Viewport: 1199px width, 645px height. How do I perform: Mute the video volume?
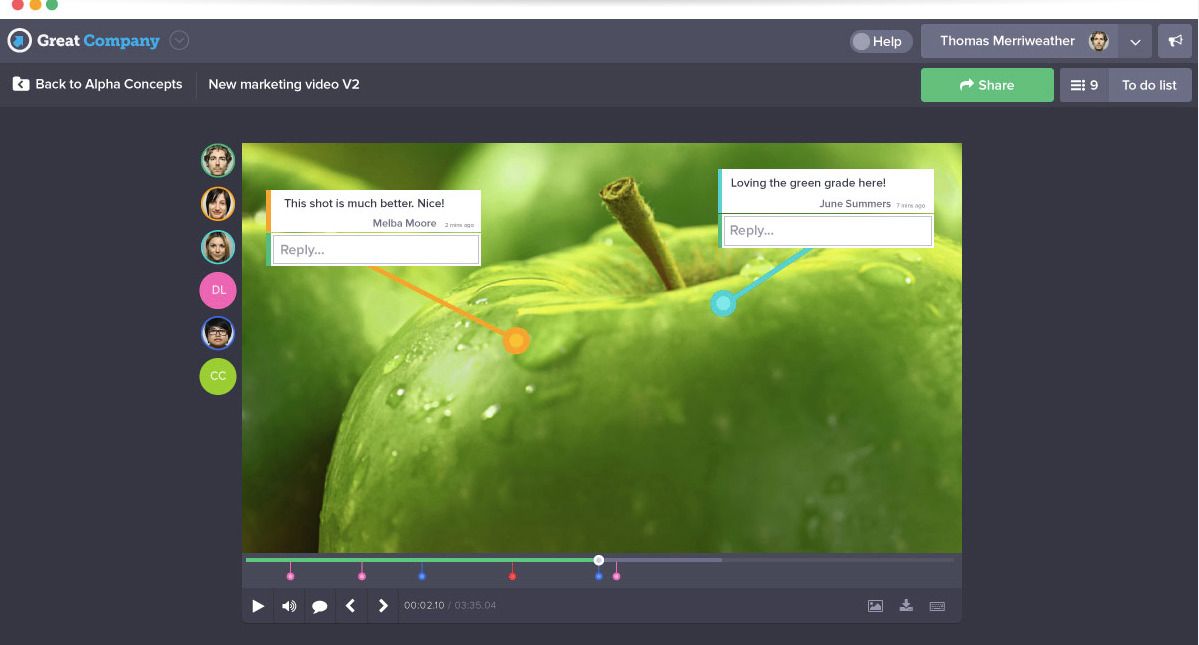289,605
